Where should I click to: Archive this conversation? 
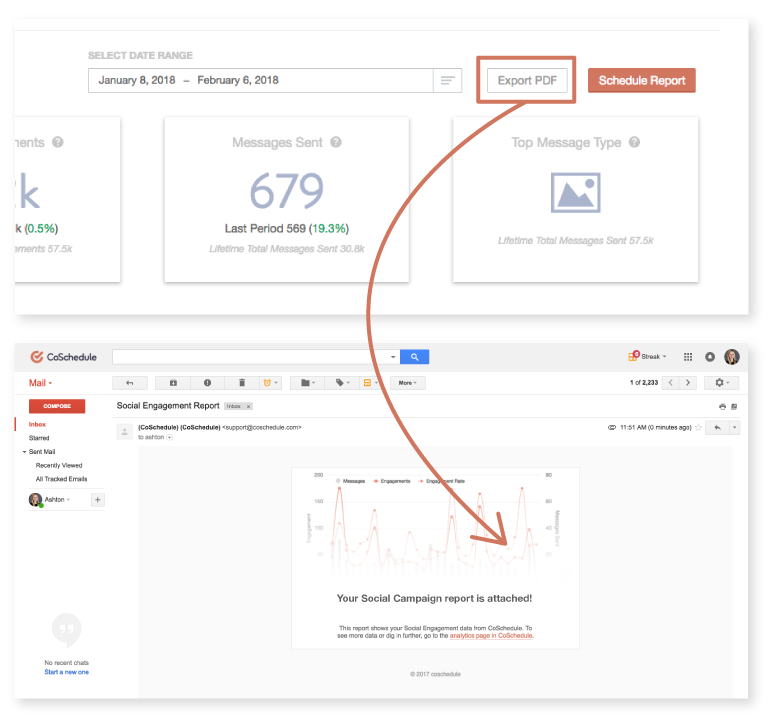pyautogui.click(x=173, y=383)
